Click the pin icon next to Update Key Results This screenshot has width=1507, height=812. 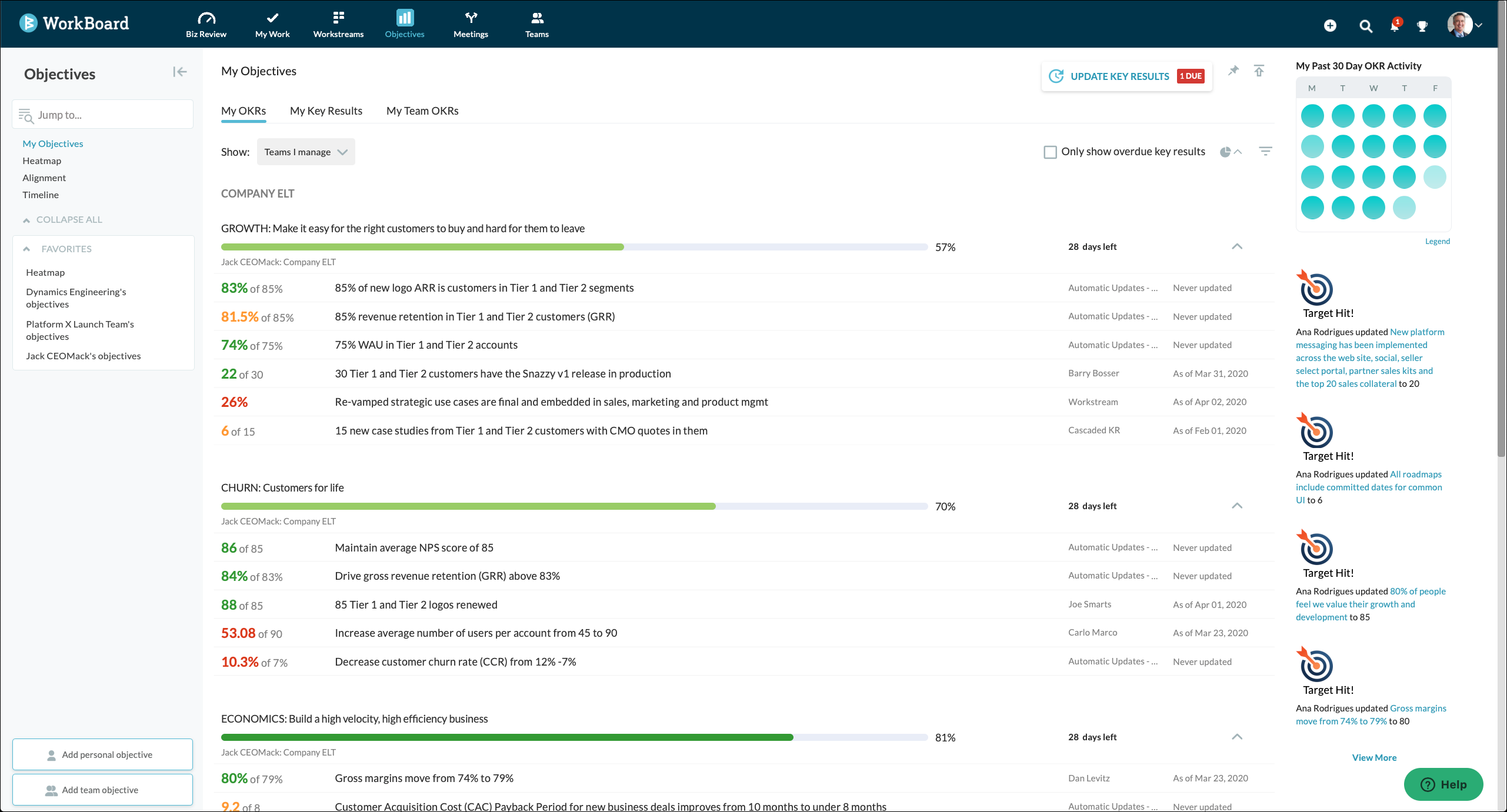pos(1233,71)
